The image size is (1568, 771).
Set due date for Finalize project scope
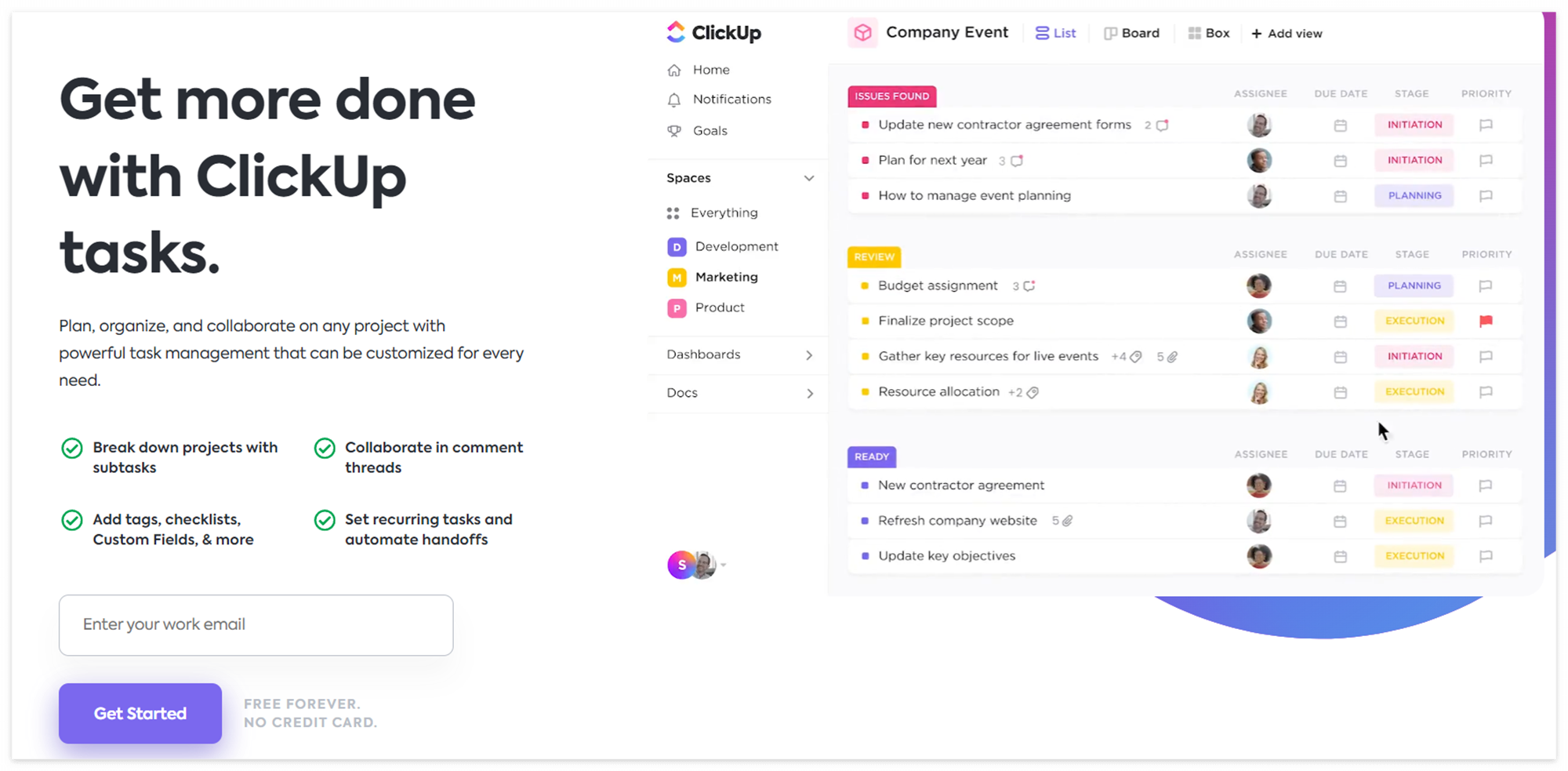tap(1340, 322)
